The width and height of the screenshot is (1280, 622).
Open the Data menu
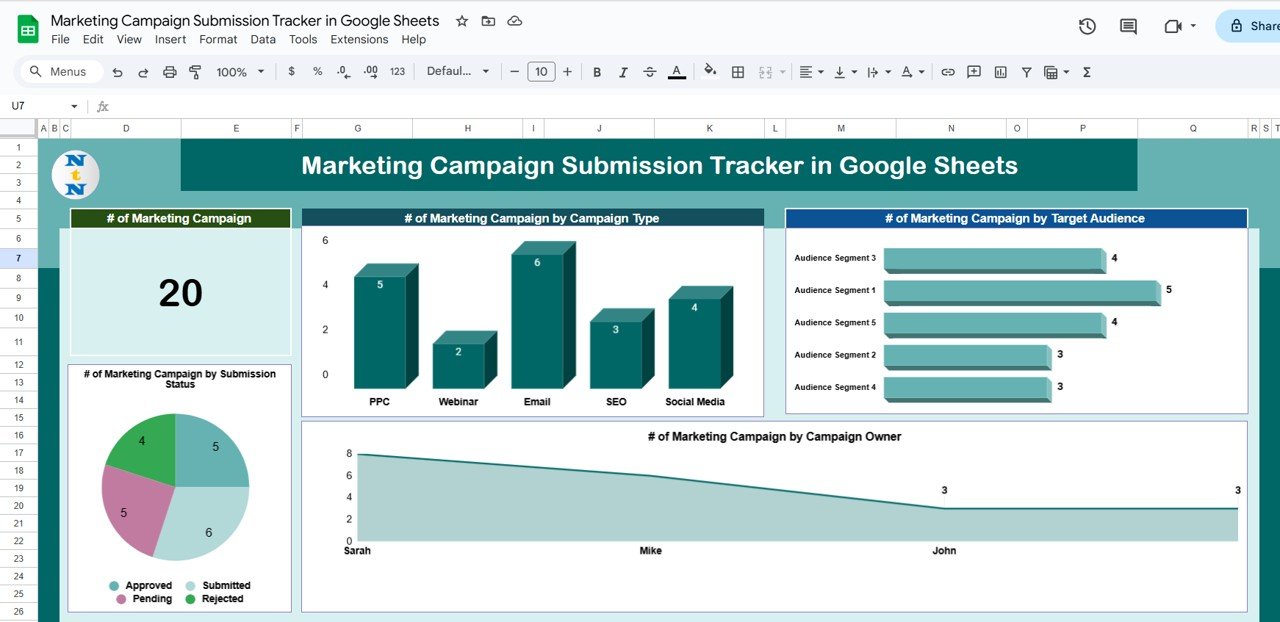point(263,40)
